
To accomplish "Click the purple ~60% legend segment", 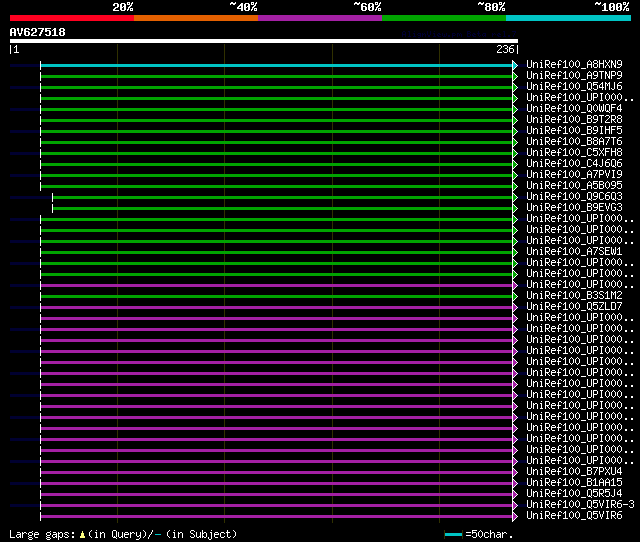I will tap(320, 18).
